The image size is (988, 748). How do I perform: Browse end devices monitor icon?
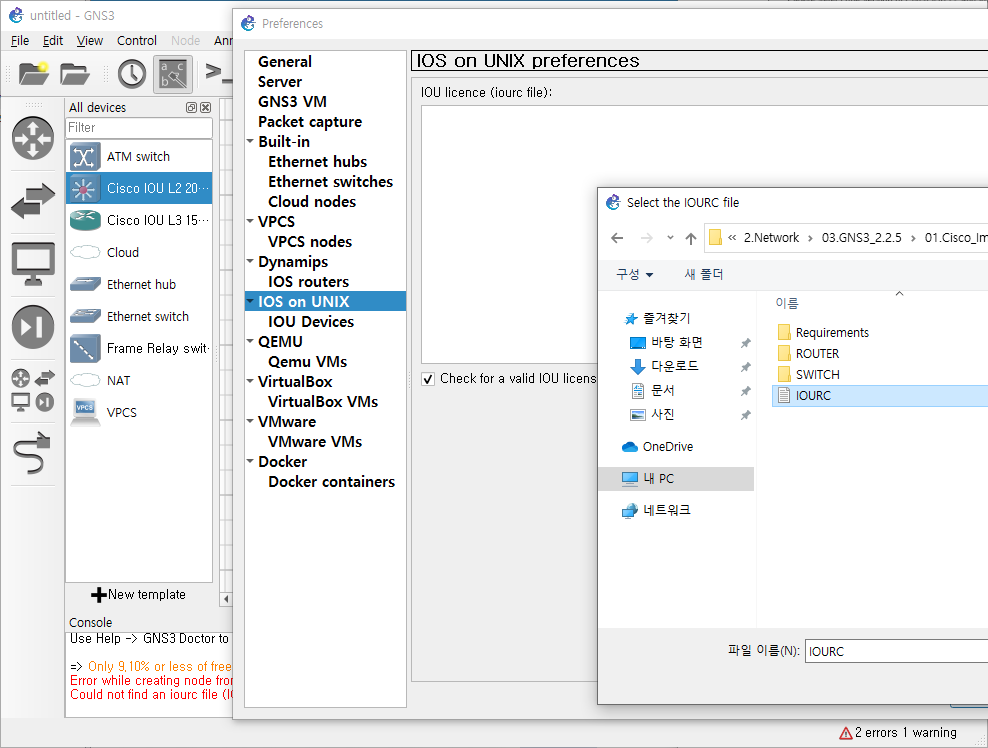[x=33, y=263]
